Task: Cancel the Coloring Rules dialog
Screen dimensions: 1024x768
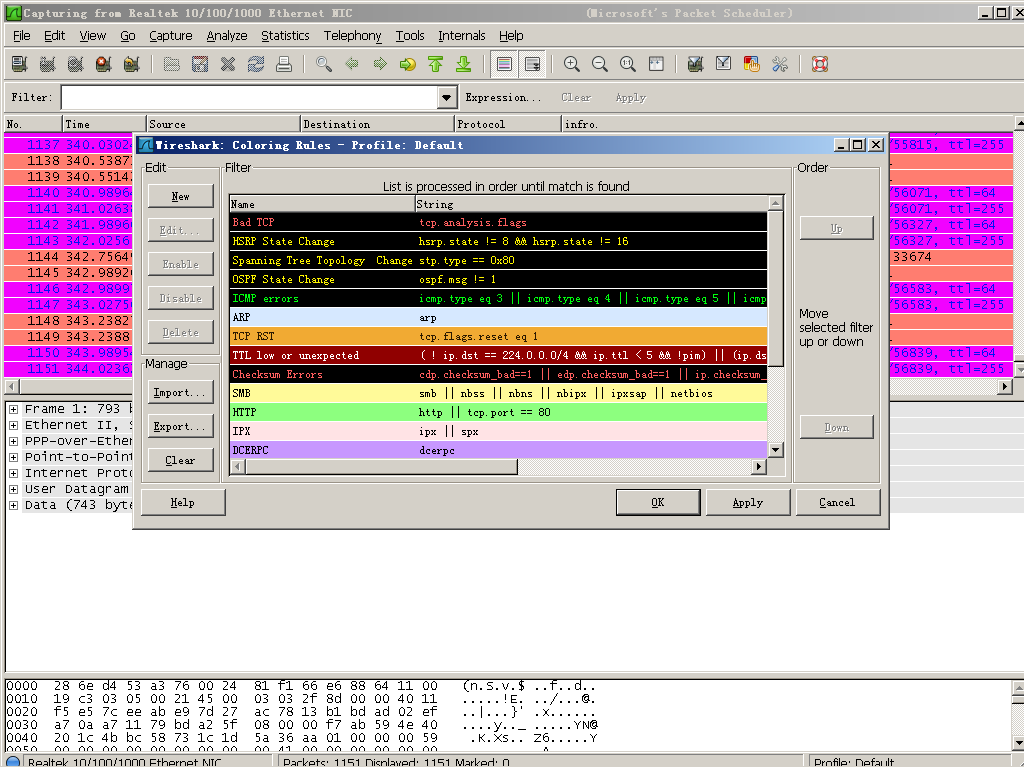Action: [x=837, y=502]
